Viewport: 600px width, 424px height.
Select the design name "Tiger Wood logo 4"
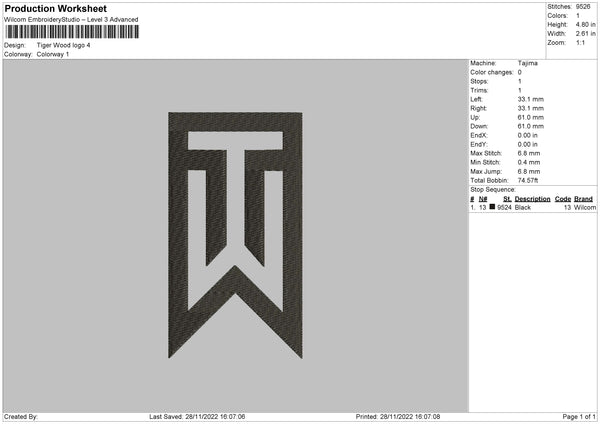pyautogui.click(x=64, y=45)
